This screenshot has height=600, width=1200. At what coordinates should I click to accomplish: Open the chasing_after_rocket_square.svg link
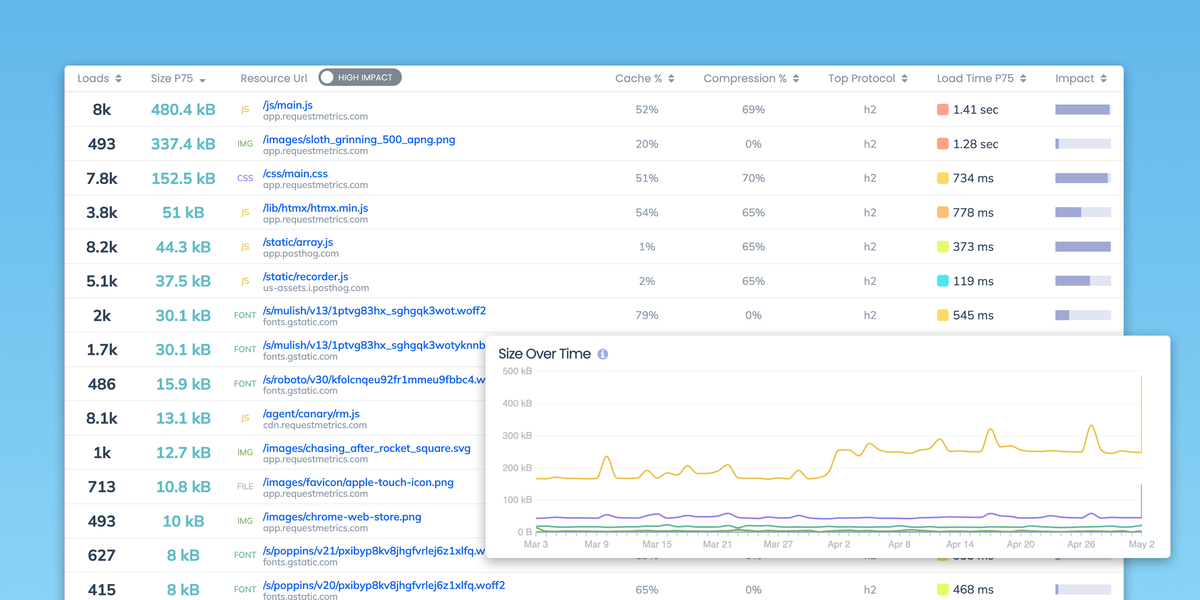[367, 448]
